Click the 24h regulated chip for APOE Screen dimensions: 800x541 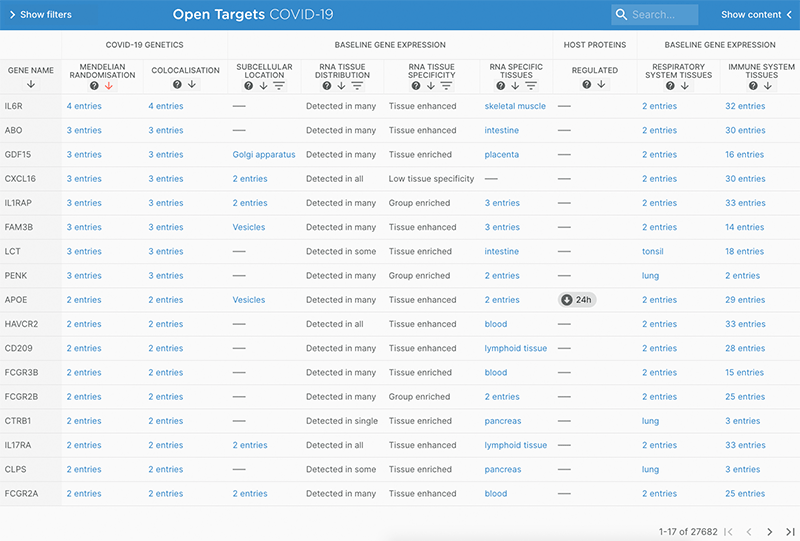577,300
